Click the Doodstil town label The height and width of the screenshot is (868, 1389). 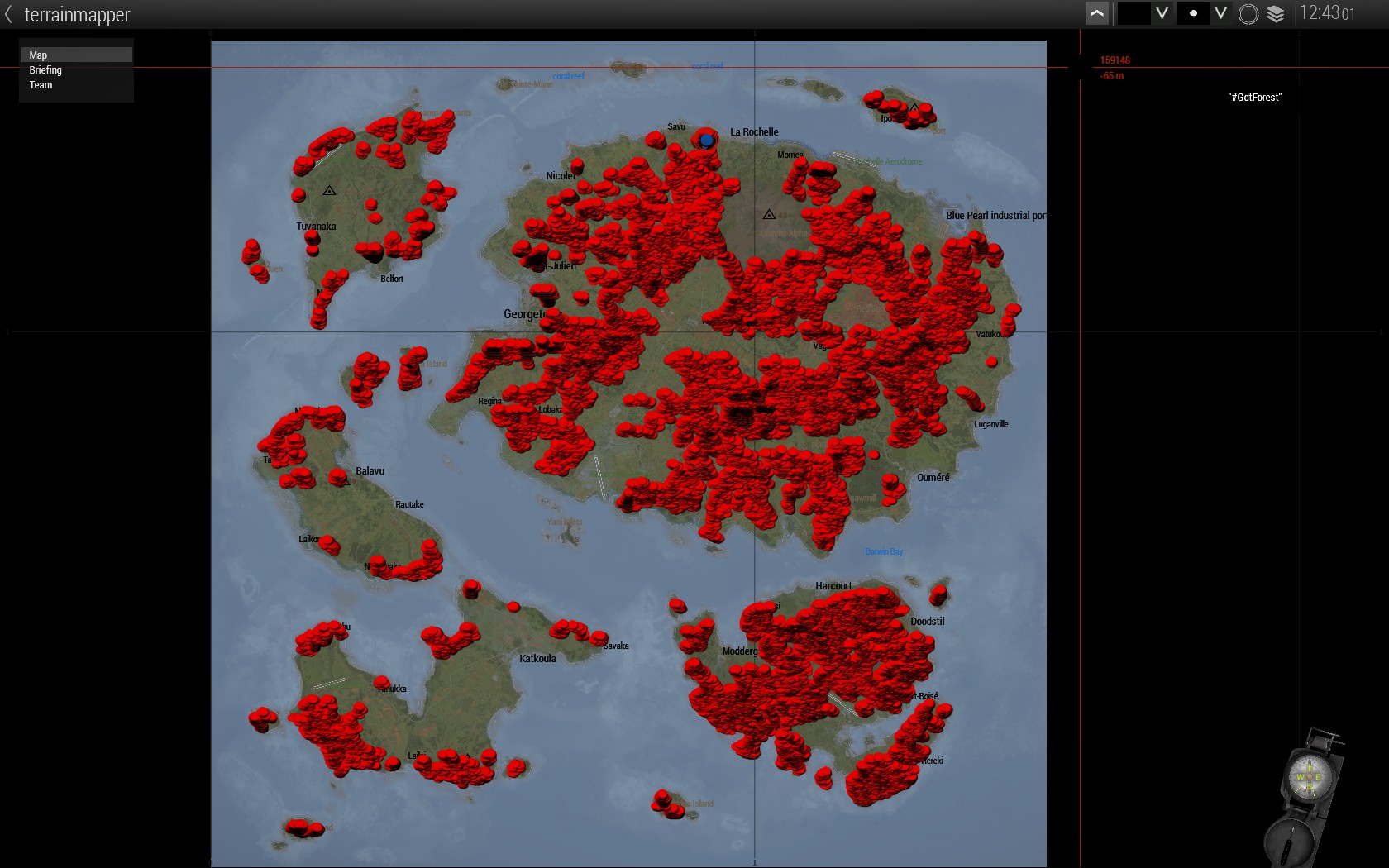928,622
